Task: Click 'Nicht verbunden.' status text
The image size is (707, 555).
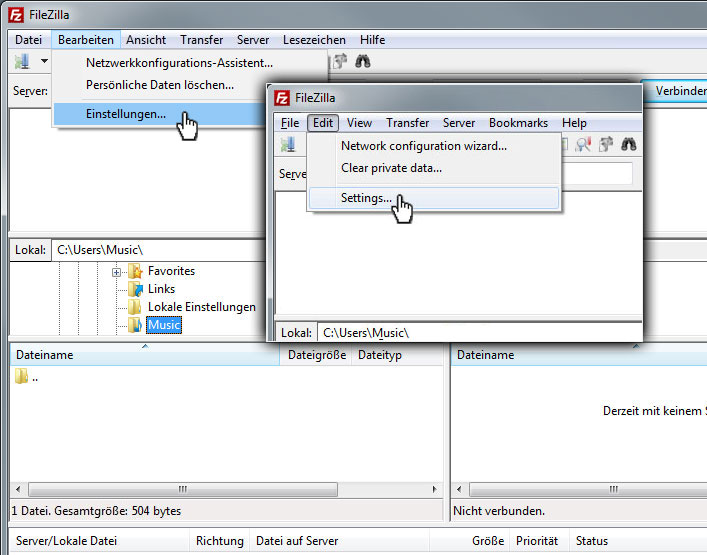Action: coord(499,511)
